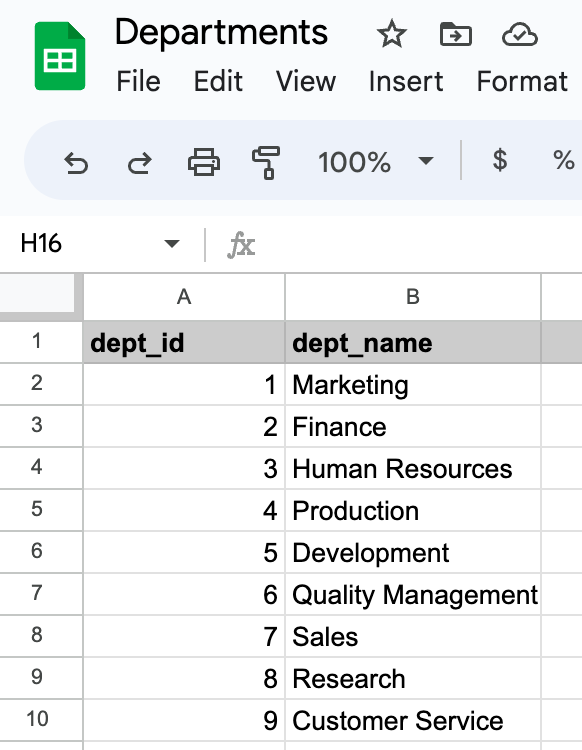Screen dimensions: 582x750
Task: Expand the name box dropdown arrow
Action: (172, 243)
